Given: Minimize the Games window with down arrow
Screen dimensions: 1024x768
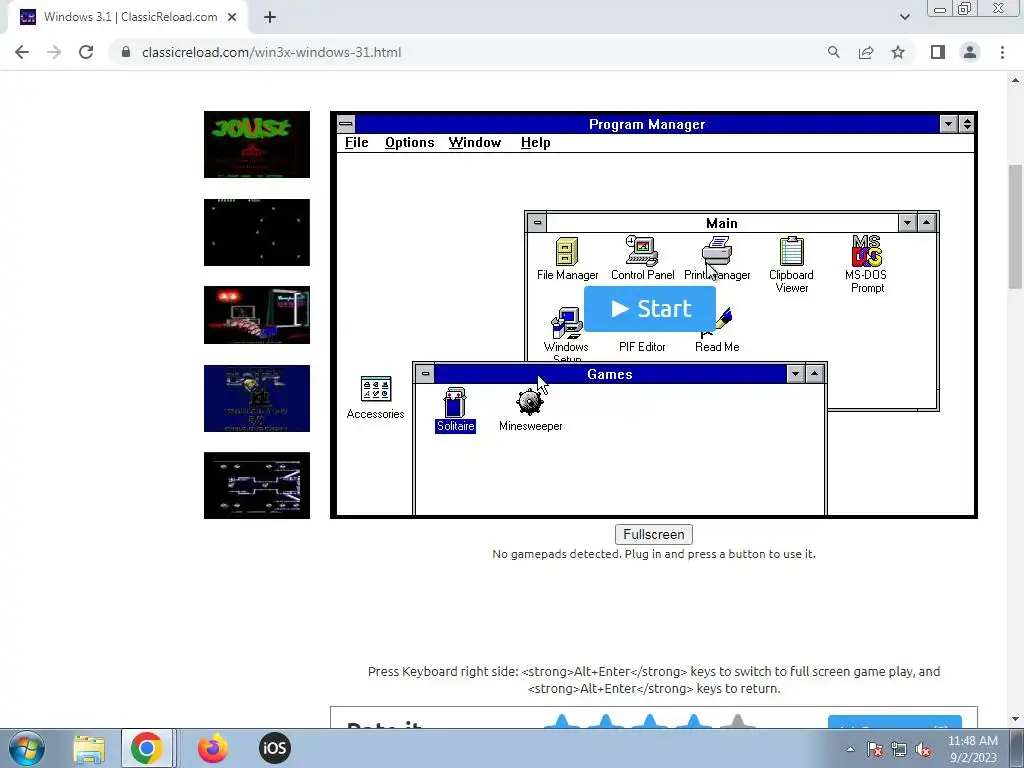Looking at the screenshot, I should pos(795,374).
